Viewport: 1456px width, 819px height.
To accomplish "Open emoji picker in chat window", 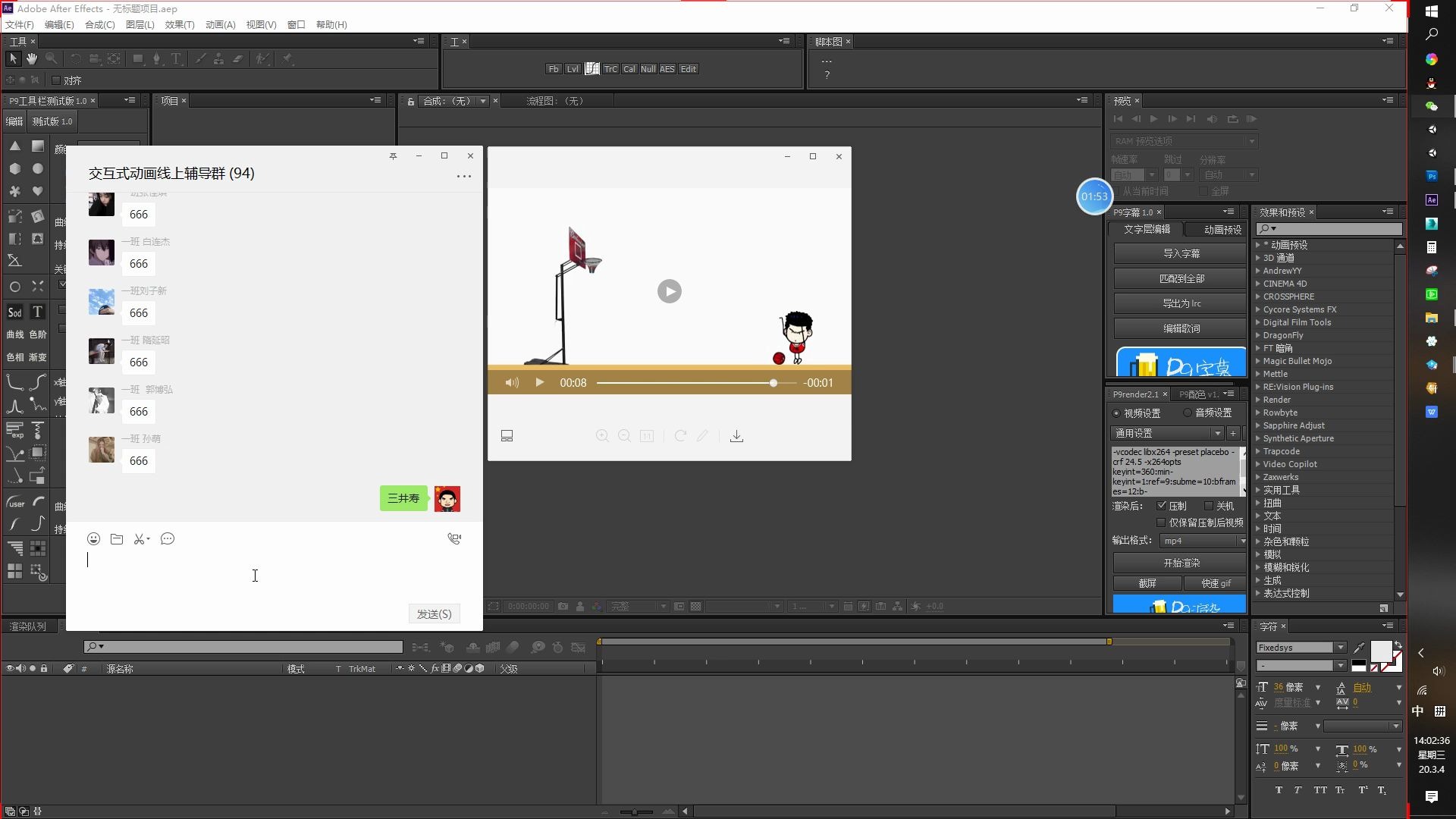I will (x=93, y=539).
